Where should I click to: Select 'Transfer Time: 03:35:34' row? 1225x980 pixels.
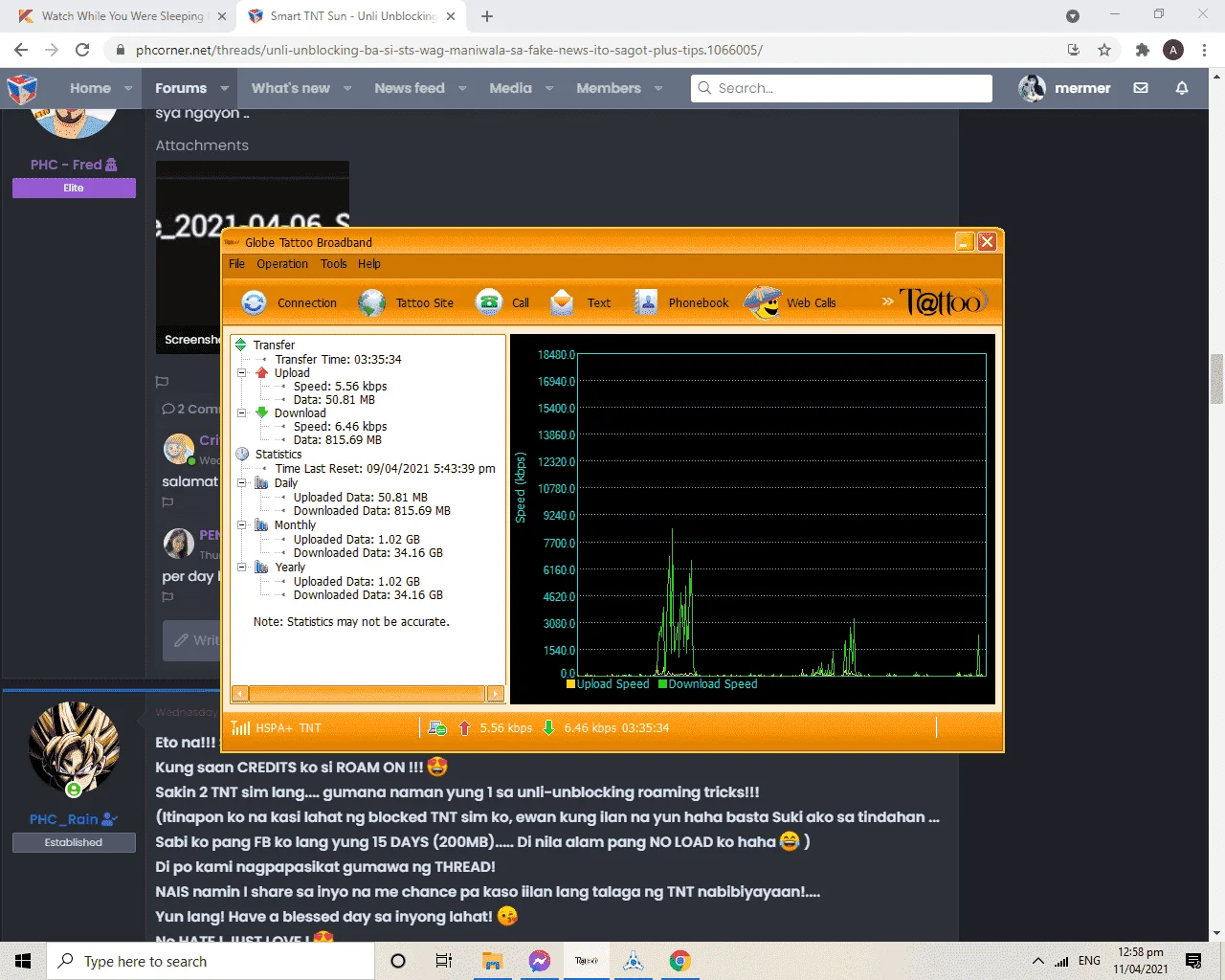click(x=338, y=360)
